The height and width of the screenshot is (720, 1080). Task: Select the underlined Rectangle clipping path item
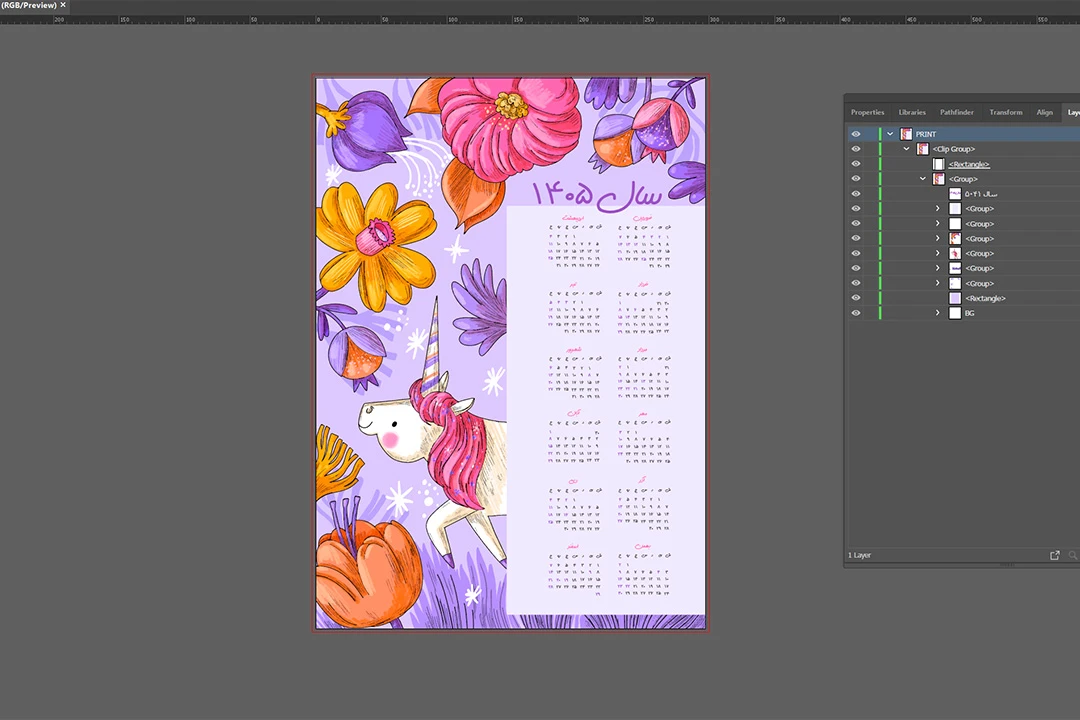(969, 164)
